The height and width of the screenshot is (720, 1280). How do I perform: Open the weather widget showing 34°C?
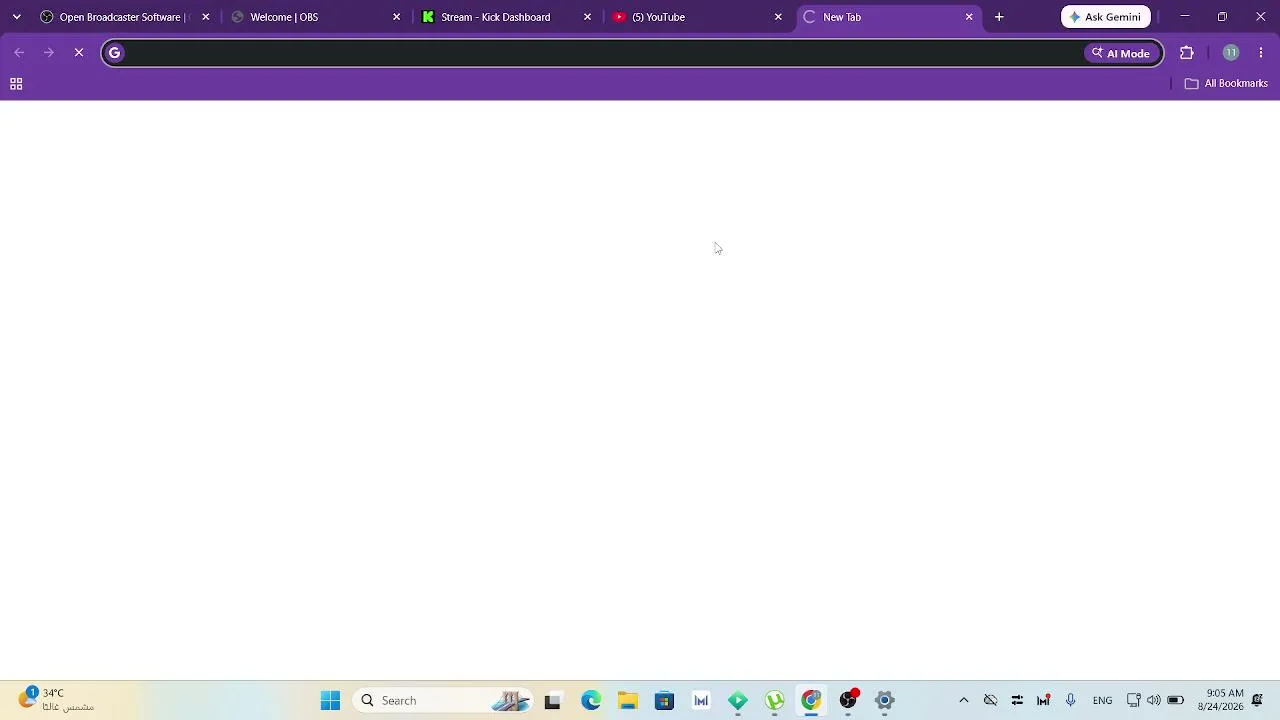click(58, 700)
